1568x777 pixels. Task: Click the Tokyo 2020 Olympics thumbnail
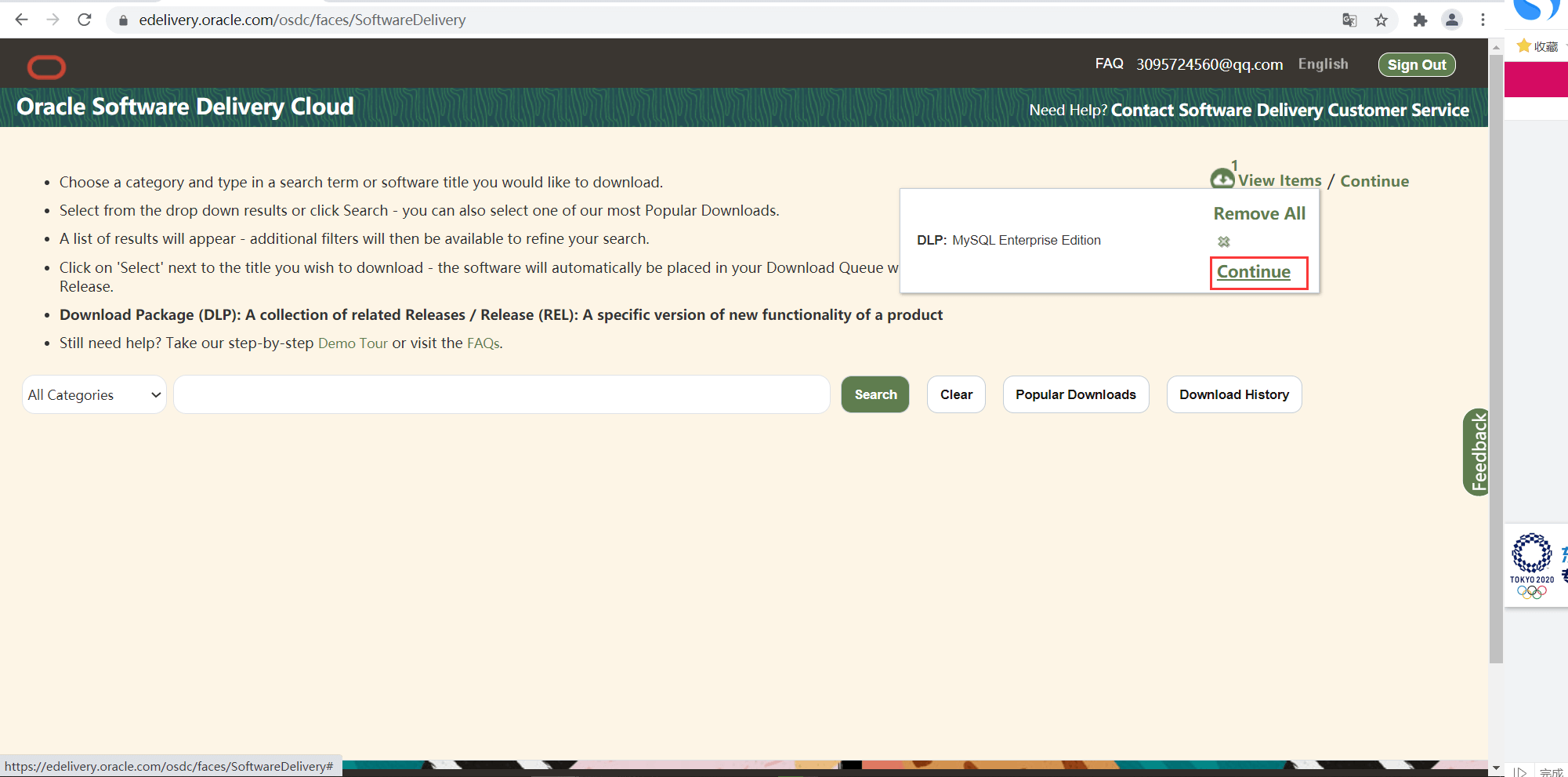point(1532,566)
